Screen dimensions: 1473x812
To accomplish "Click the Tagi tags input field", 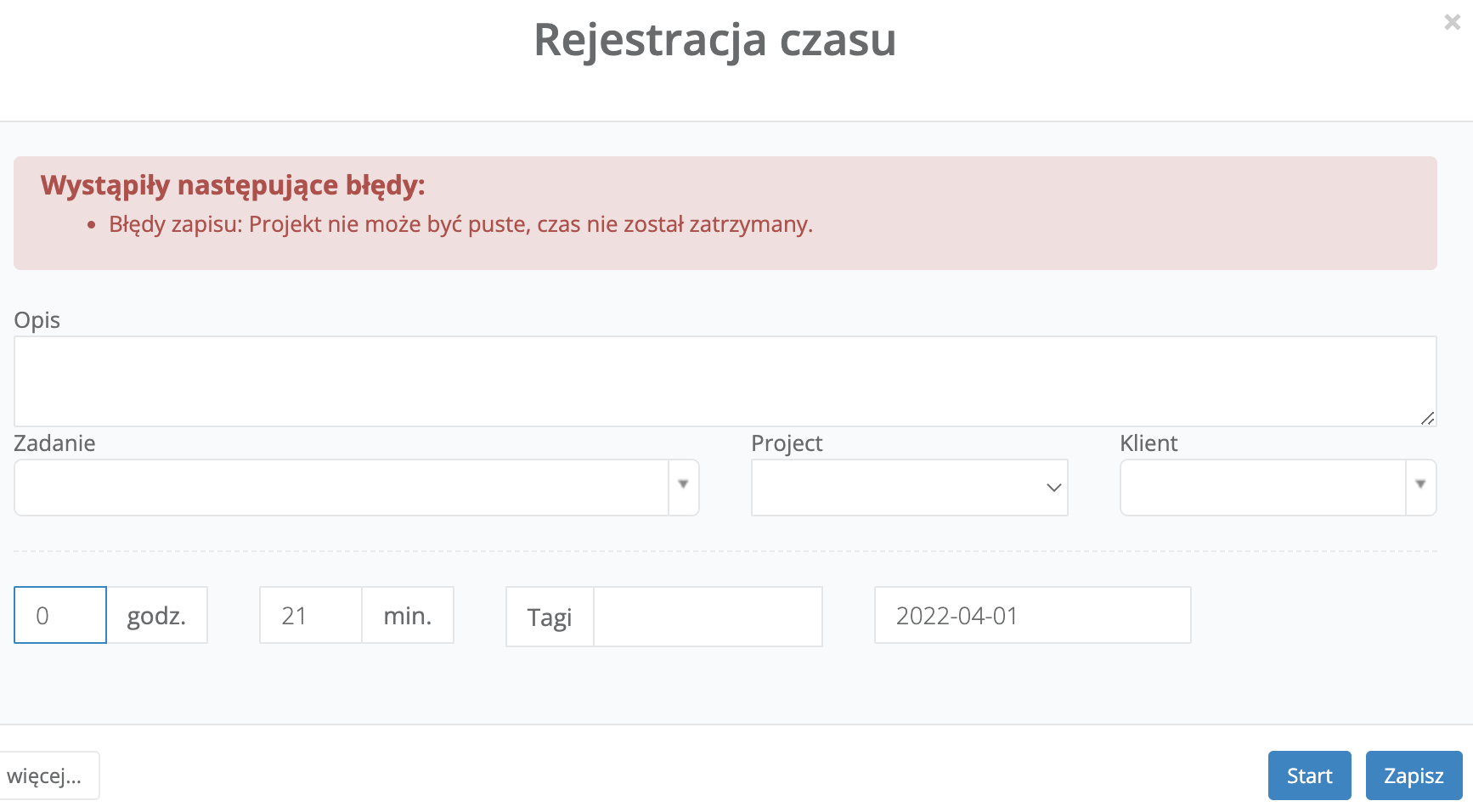I will pos(707,617).
